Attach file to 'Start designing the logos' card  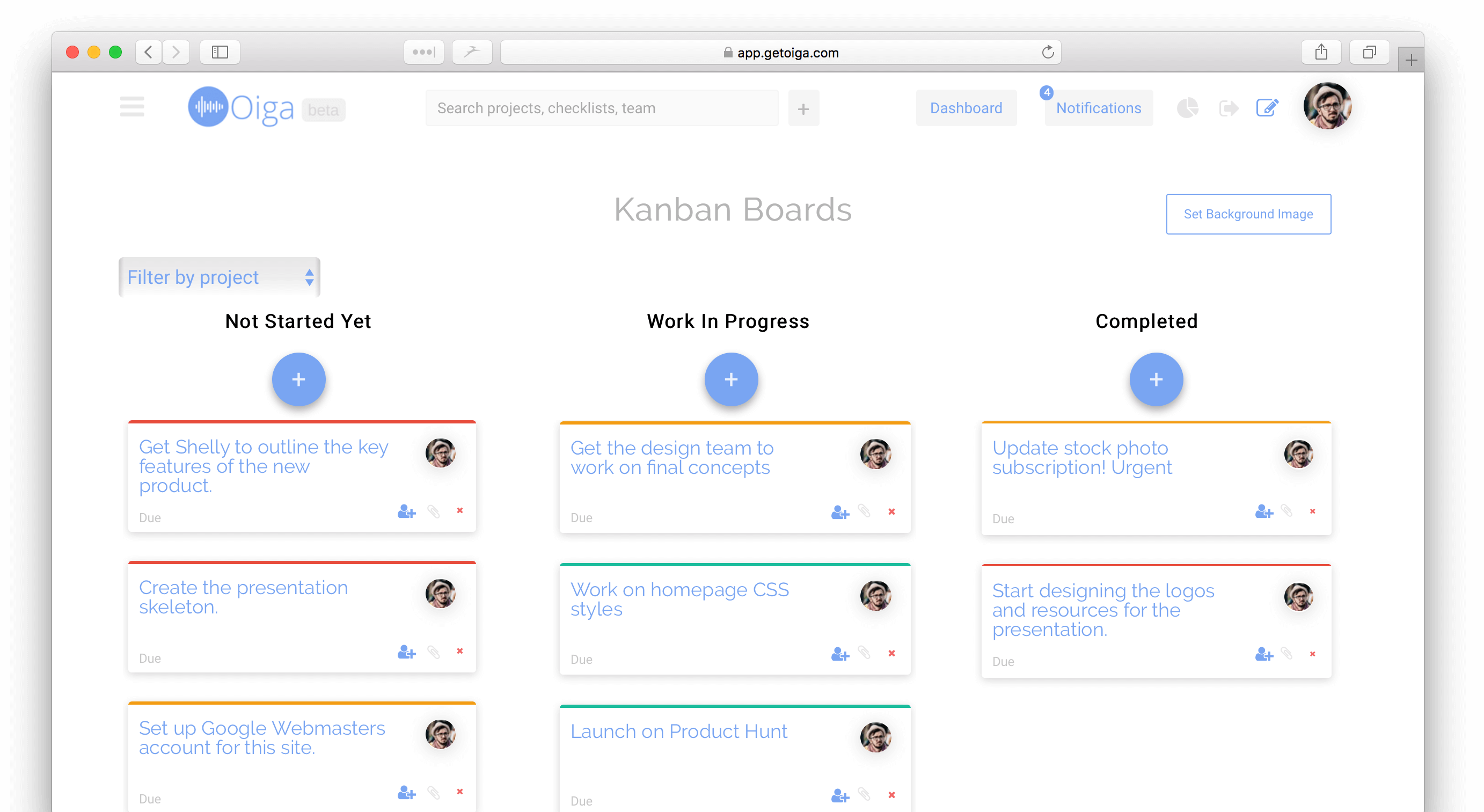pyautogui.click(x=1287, y=654)
